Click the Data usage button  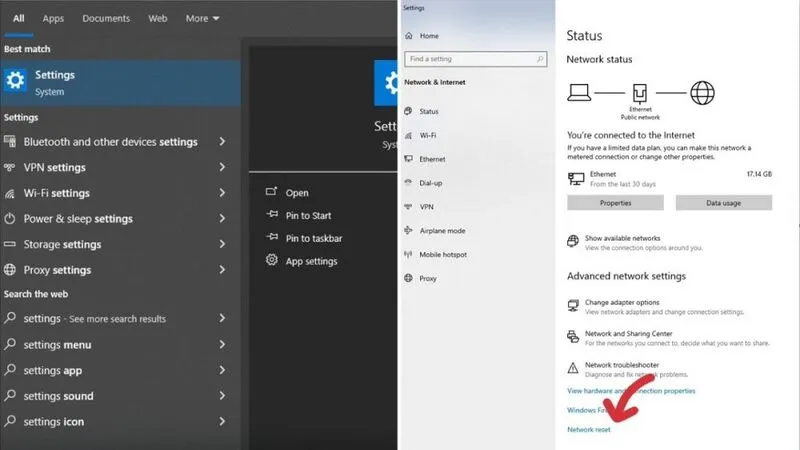click(x=723, y=203)
